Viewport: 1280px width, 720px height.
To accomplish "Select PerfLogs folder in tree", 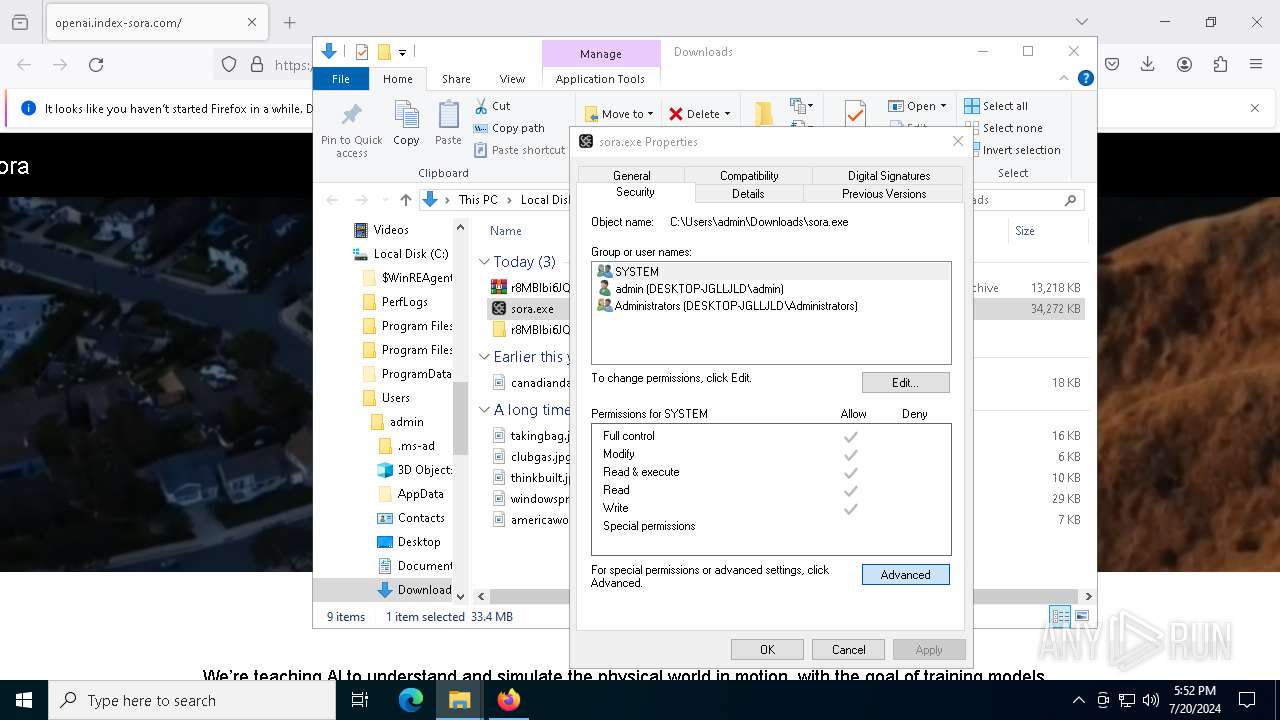I will (404, 302).
